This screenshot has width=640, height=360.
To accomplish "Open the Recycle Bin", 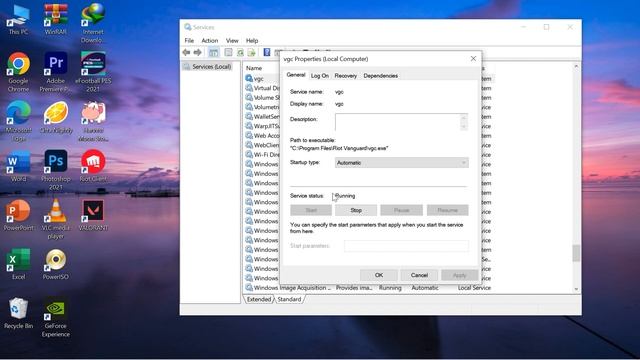I will pos(18,313).
